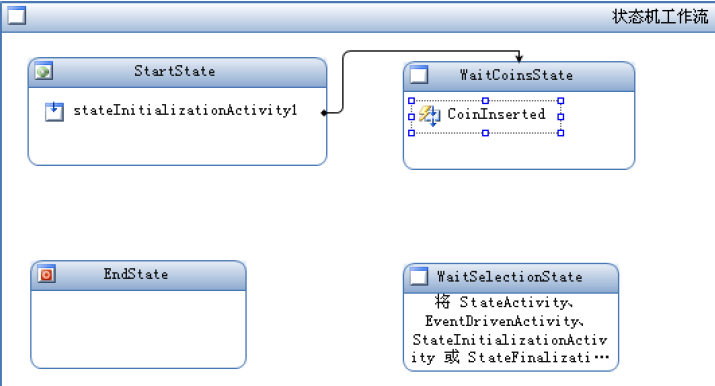This screenshot has width=715, height=386.
Task: Click the green StartState icon
Action: coord(44,71)
